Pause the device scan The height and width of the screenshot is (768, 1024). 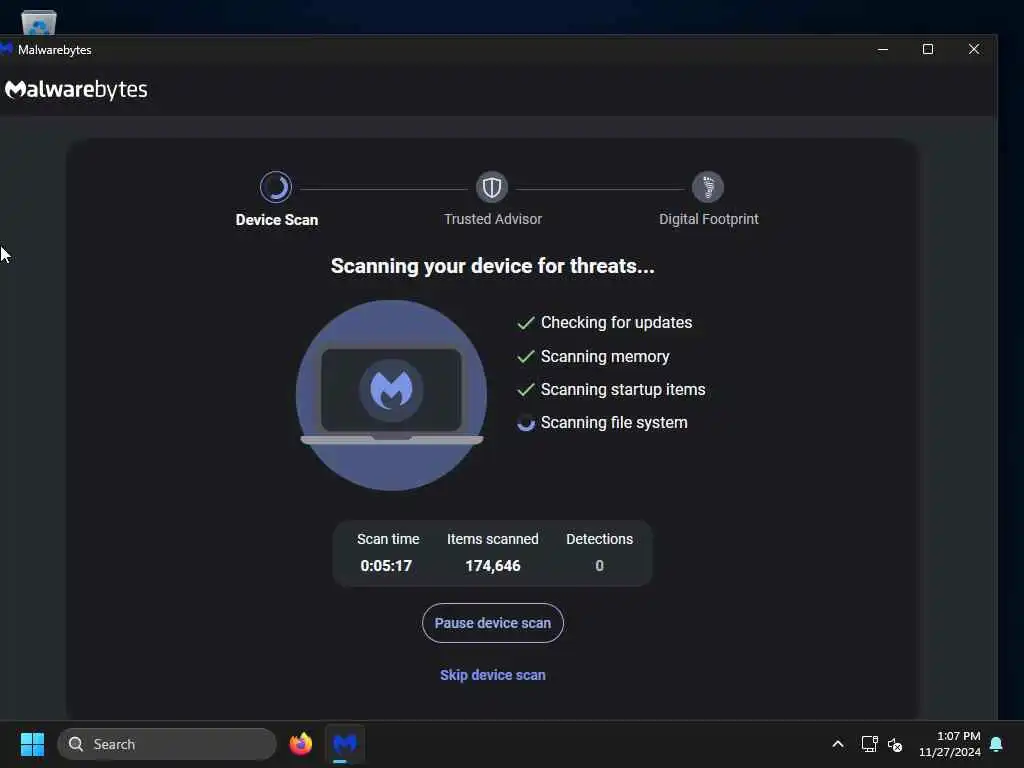pos(493,623)
